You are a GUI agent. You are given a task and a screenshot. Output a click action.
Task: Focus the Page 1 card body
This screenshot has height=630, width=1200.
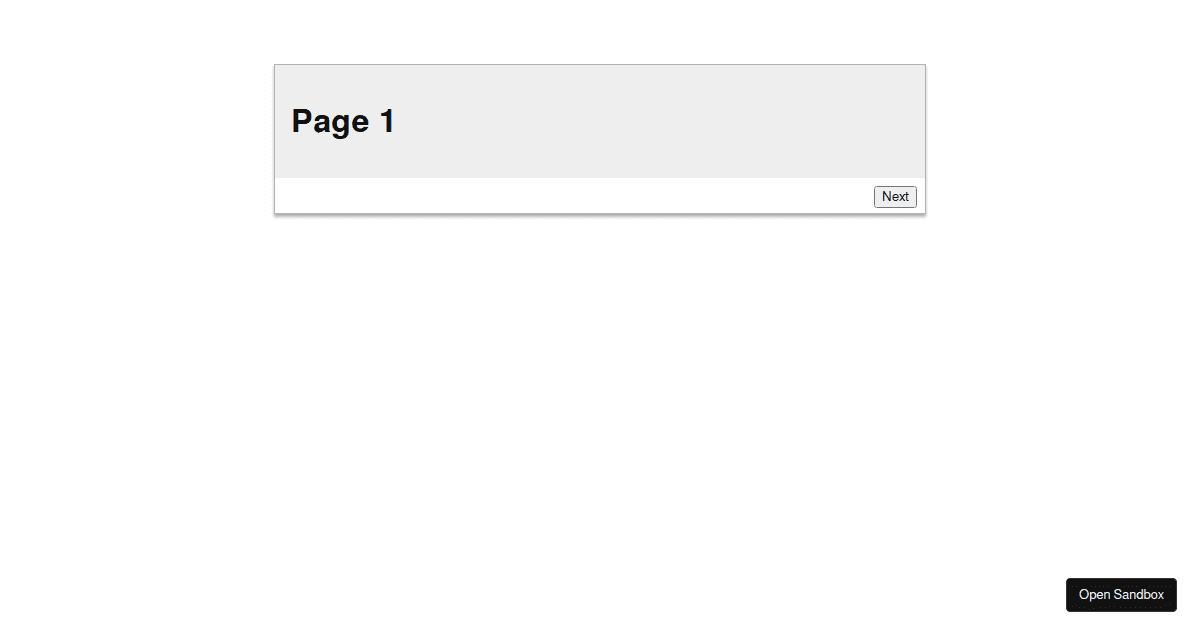(600, 122)
